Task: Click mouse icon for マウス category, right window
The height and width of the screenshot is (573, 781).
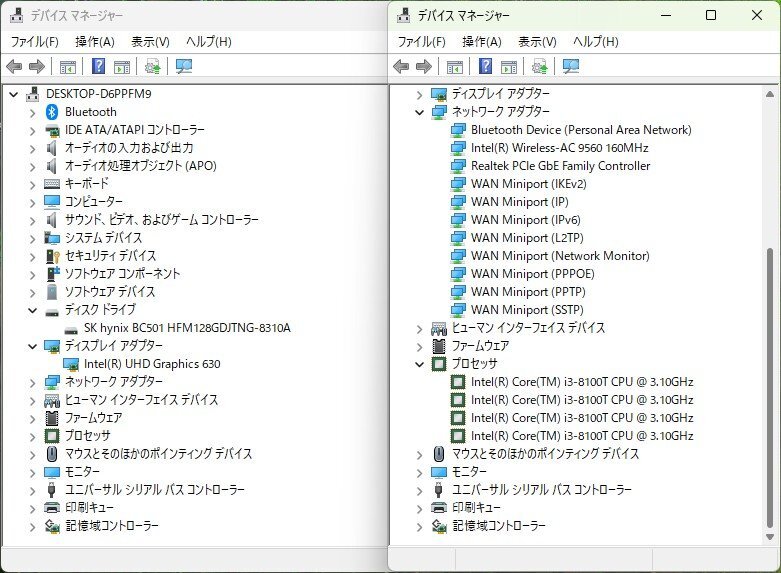Action: (439, 453)
